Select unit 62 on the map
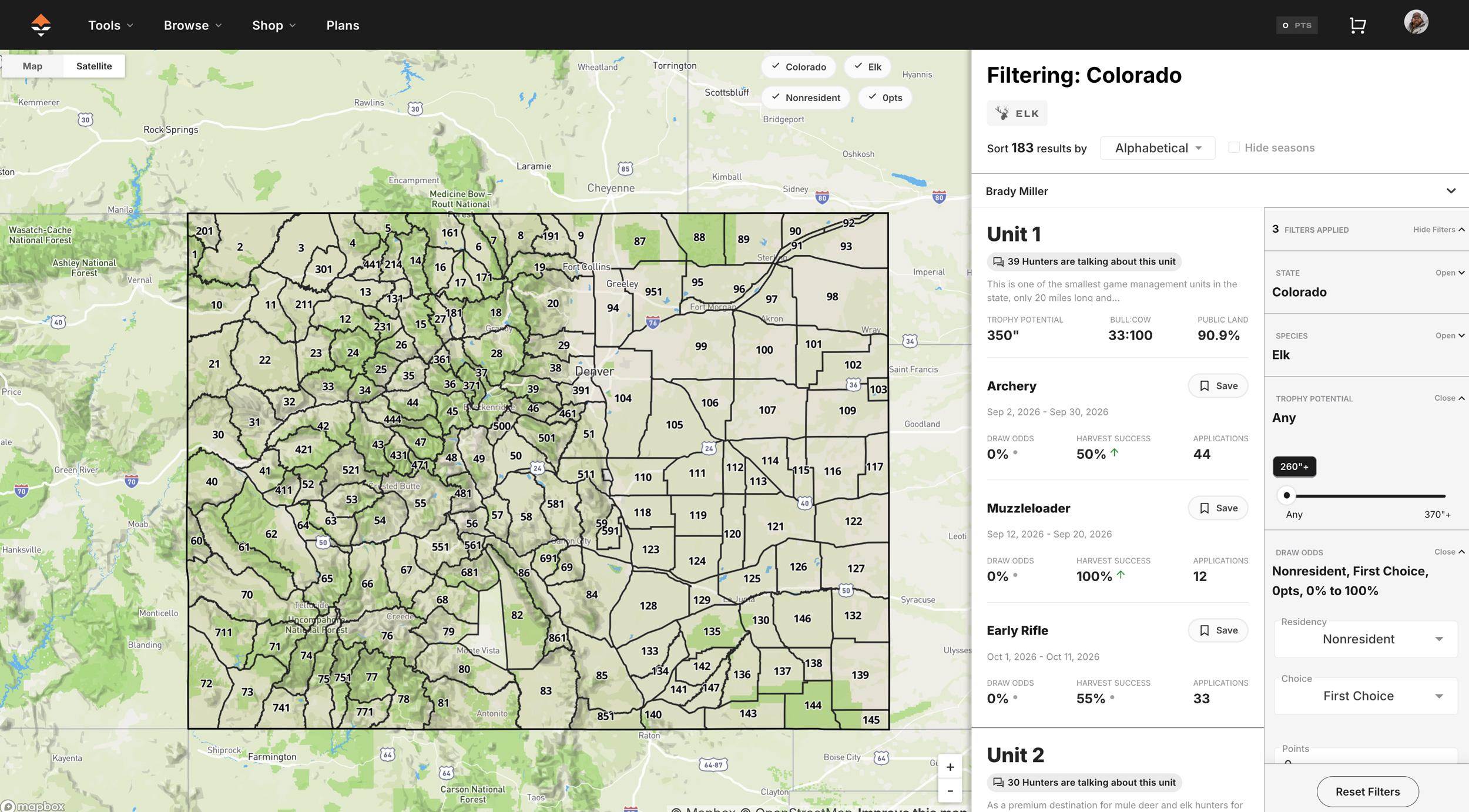This screenshot has height=812, width=1469. (x=271, y=534)
